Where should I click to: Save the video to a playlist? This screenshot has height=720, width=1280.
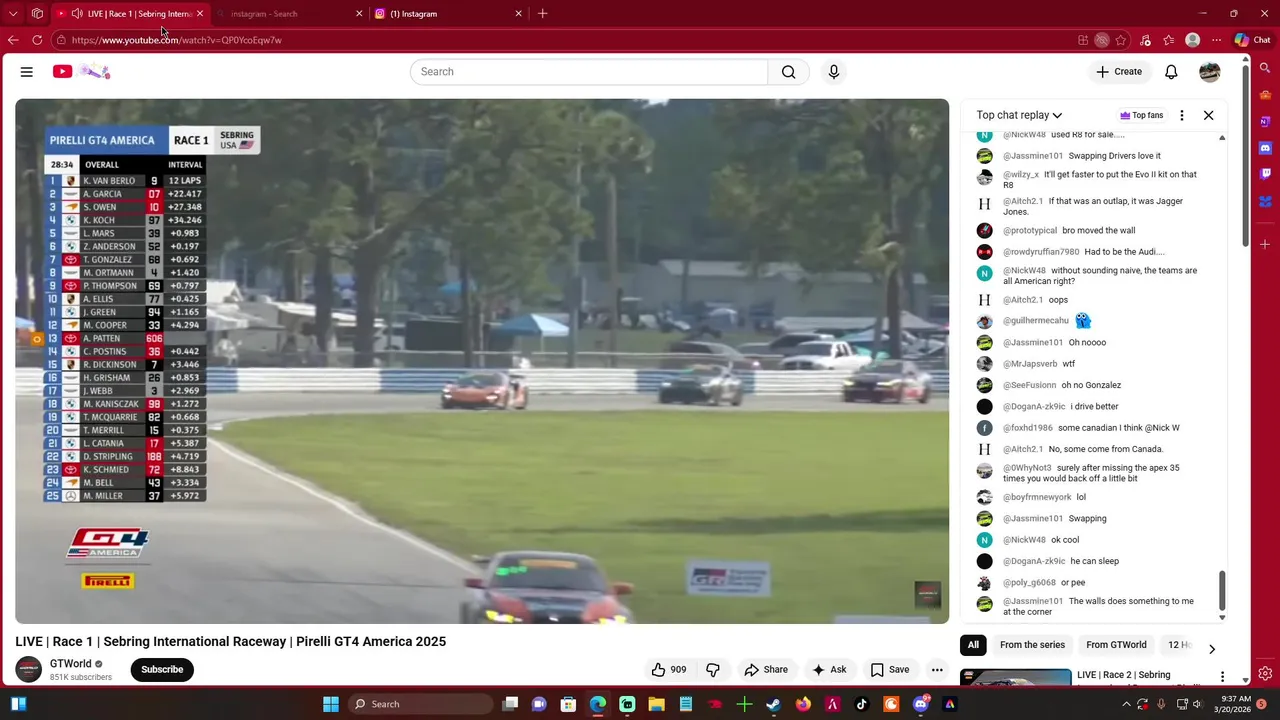[x=890, y=670]
